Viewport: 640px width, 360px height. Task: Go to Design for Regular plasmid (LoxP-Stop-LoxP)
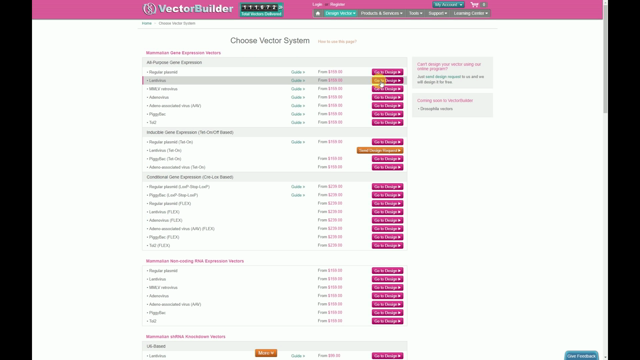pos(387,187)
